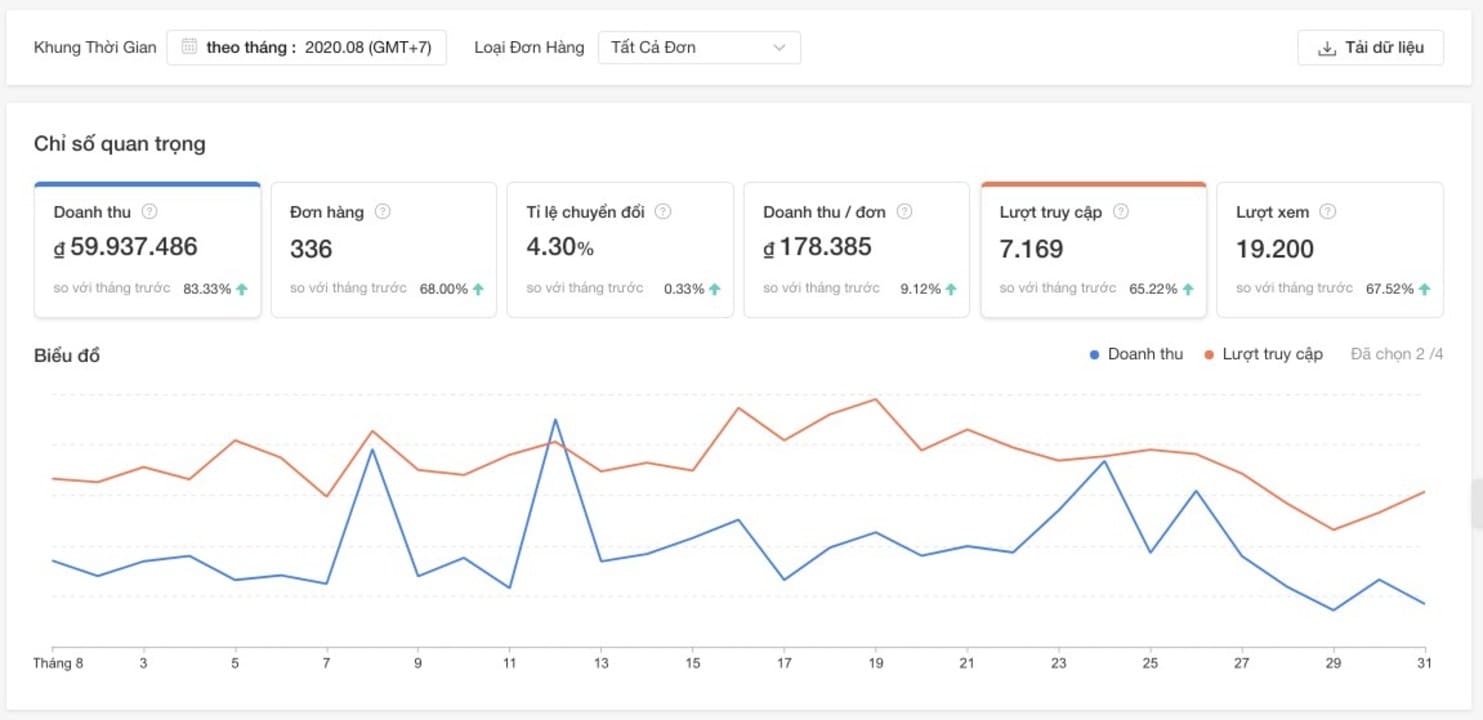Toggle the Doanh thu / đơn metric card
Screen dimensions: 1483x720
857,250
